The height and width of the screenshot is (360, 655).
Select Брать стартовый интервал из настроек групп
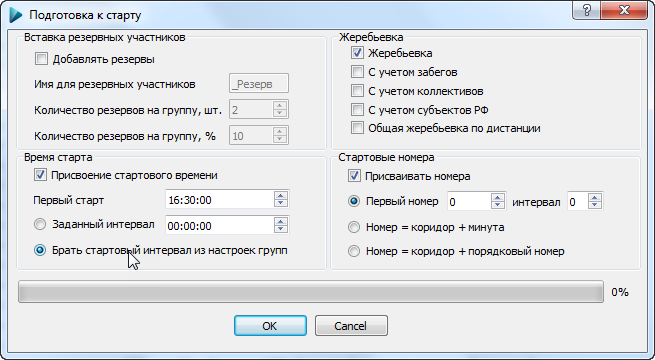pos(40,251)
